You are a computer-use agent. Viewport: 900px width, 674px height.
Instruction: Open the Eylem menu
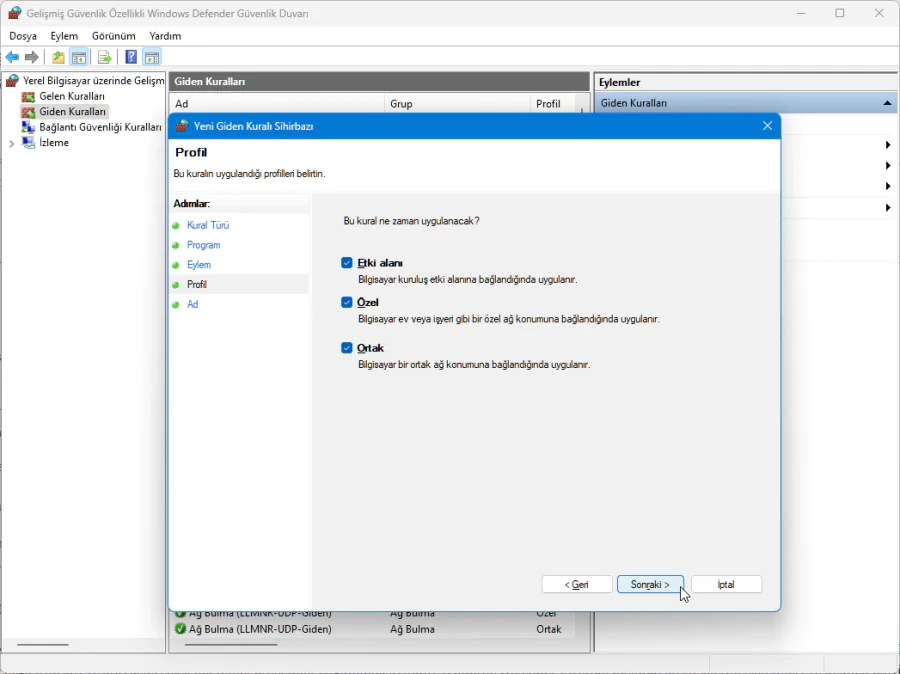click(x=64, y=36)
